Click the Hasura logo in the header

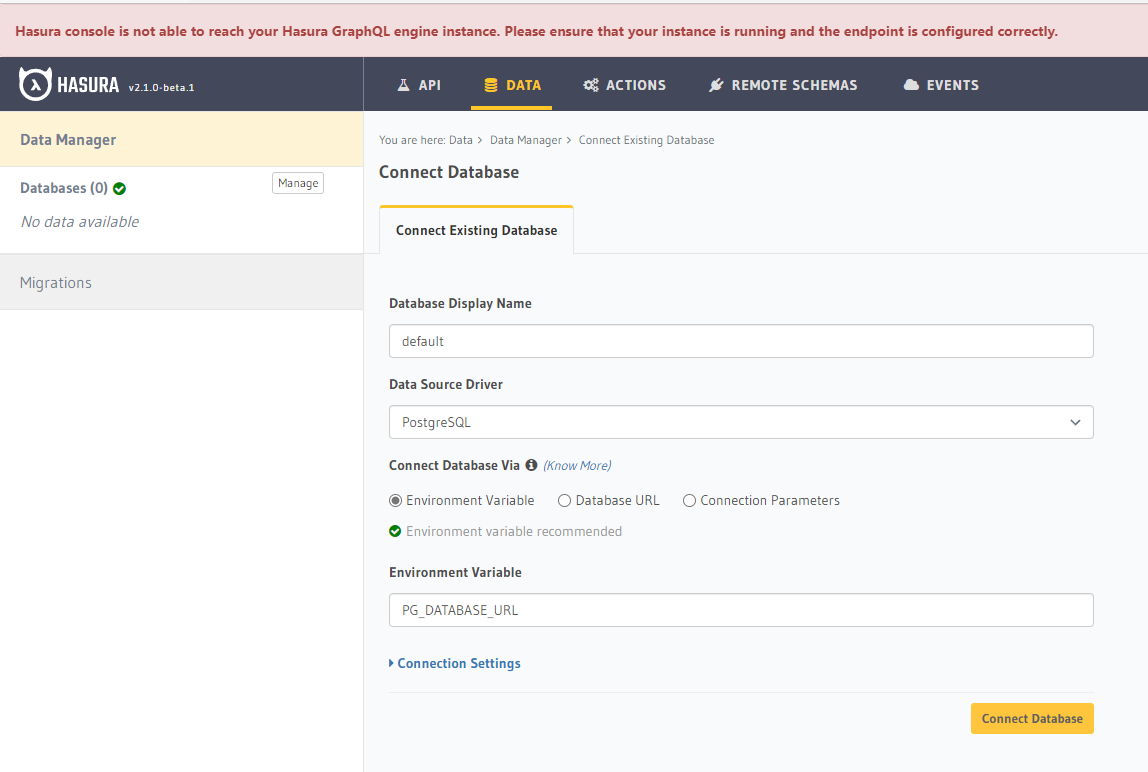[33, 83]
